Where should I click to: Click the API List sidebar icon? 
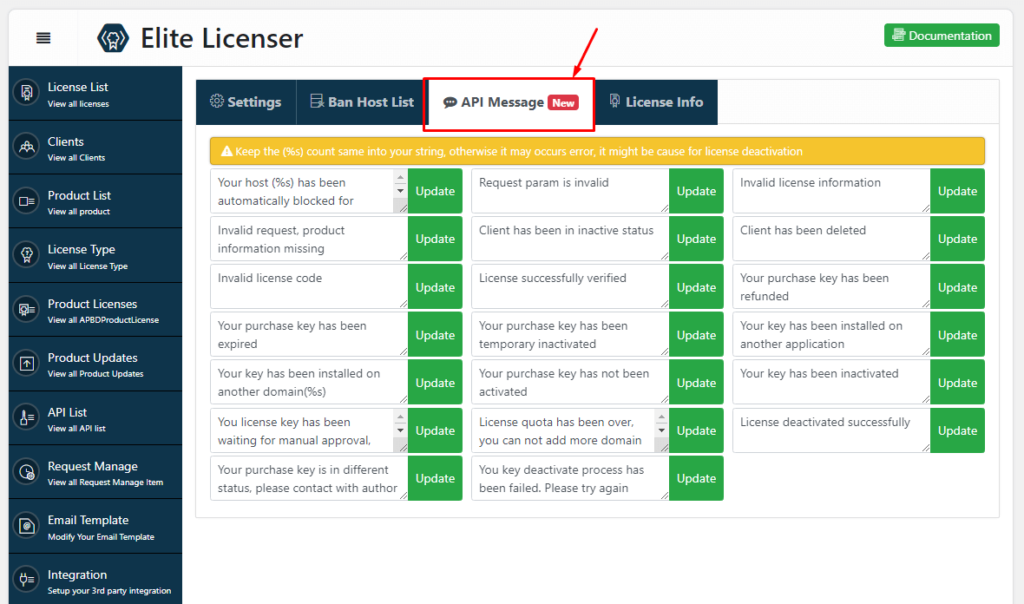pyautogui.click(x=27, y=418)
